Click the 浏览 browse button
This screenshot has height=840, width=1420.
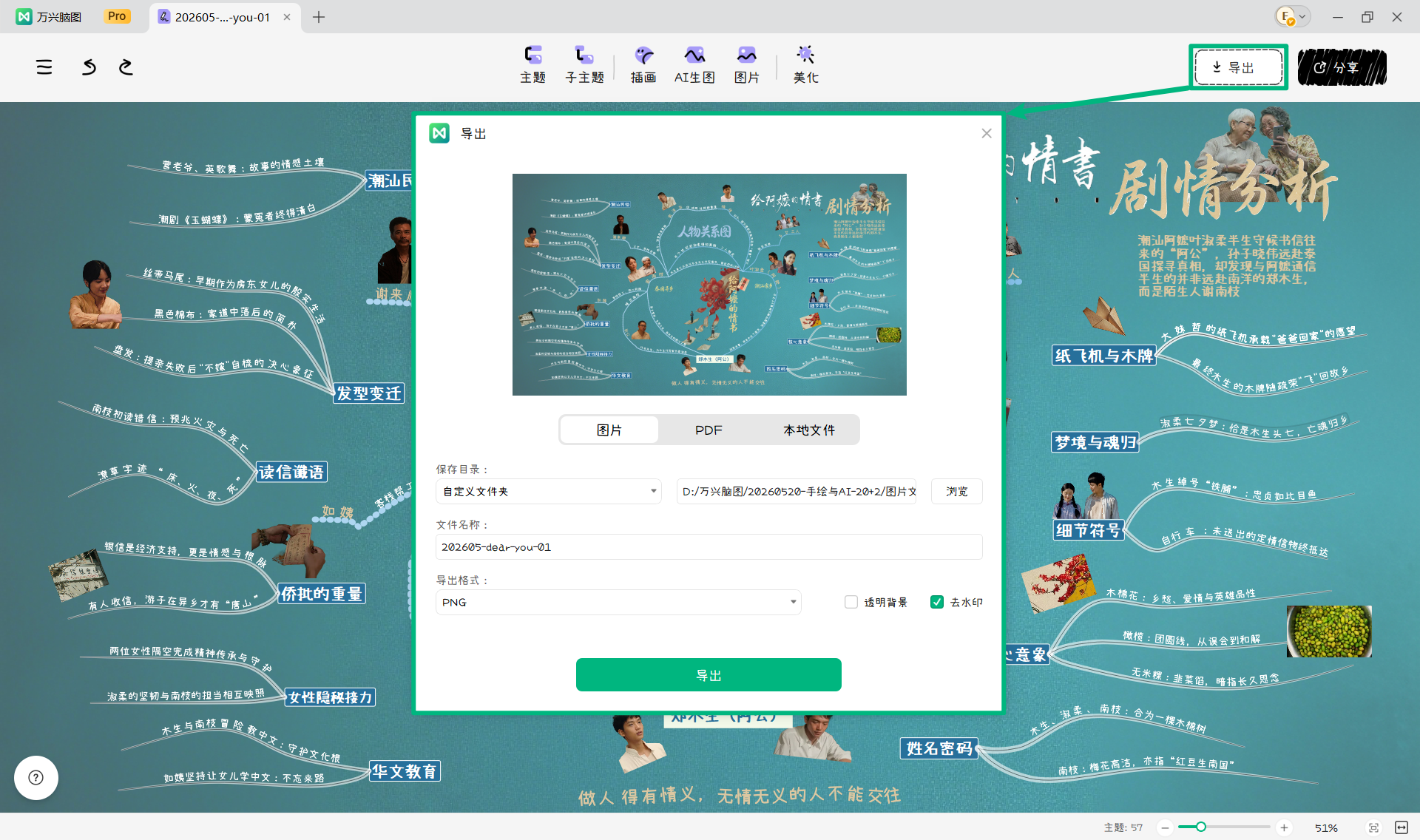[956, 492]
